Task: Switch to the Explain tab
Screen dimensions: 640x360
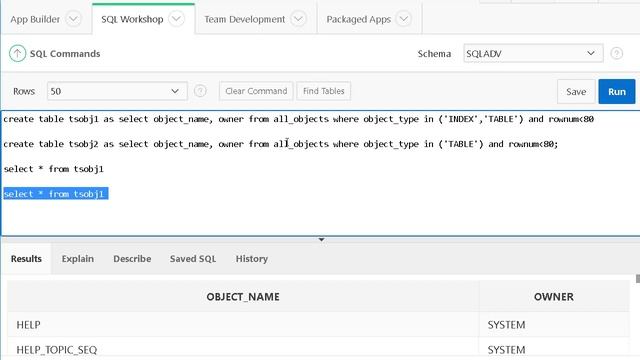Action: (78, 259)
